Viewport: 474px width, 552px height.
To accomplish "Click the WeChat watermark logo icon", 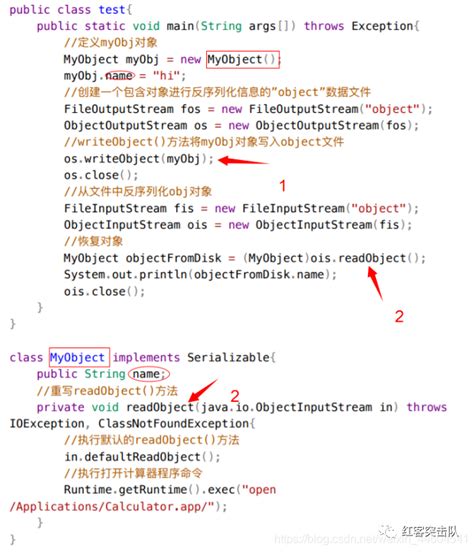I will click(x=388, y=531).
